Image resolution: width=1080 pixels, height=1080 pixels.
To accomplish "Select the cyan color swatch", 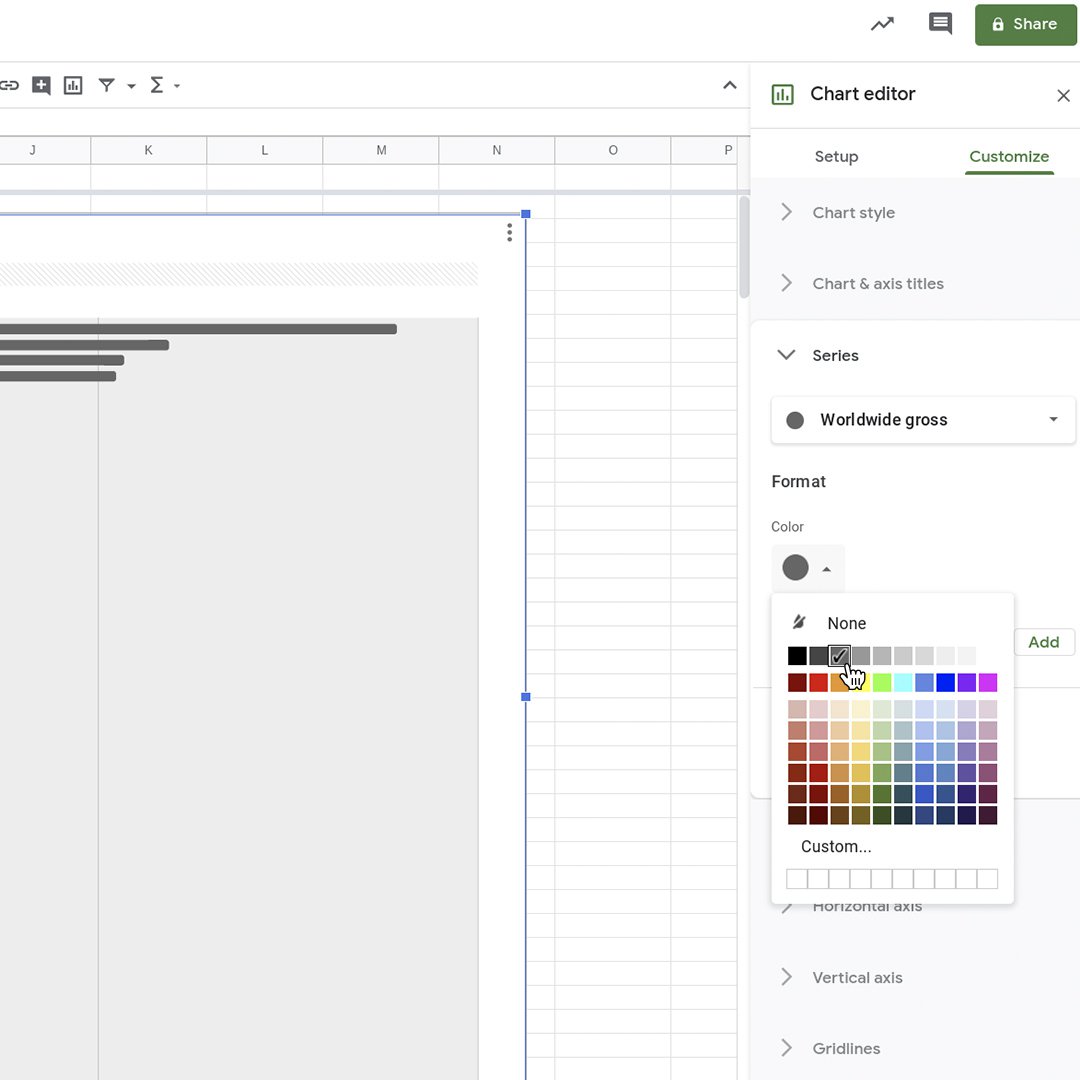I will (903, 683).
